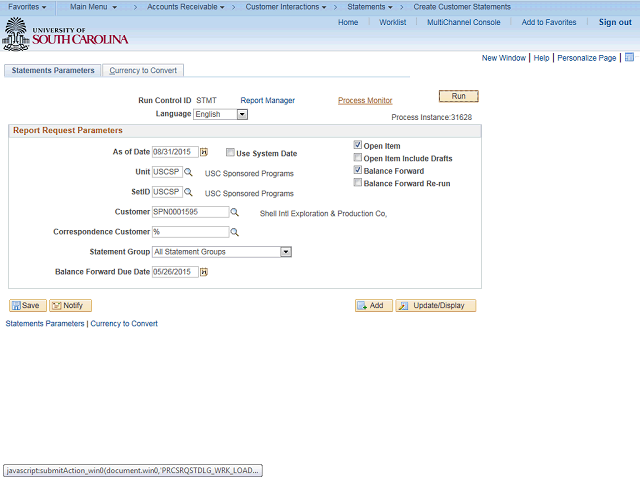Open Process Monitor link
The height and width of the screenshot is (480, 640).
[365, 100]
